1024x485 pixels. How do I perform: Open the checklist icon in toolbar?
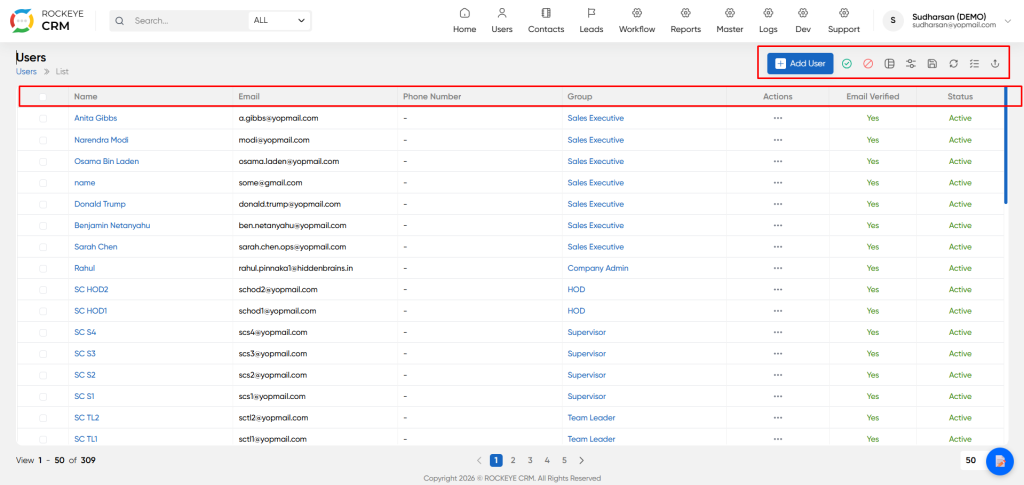click(x=974, y=63)
